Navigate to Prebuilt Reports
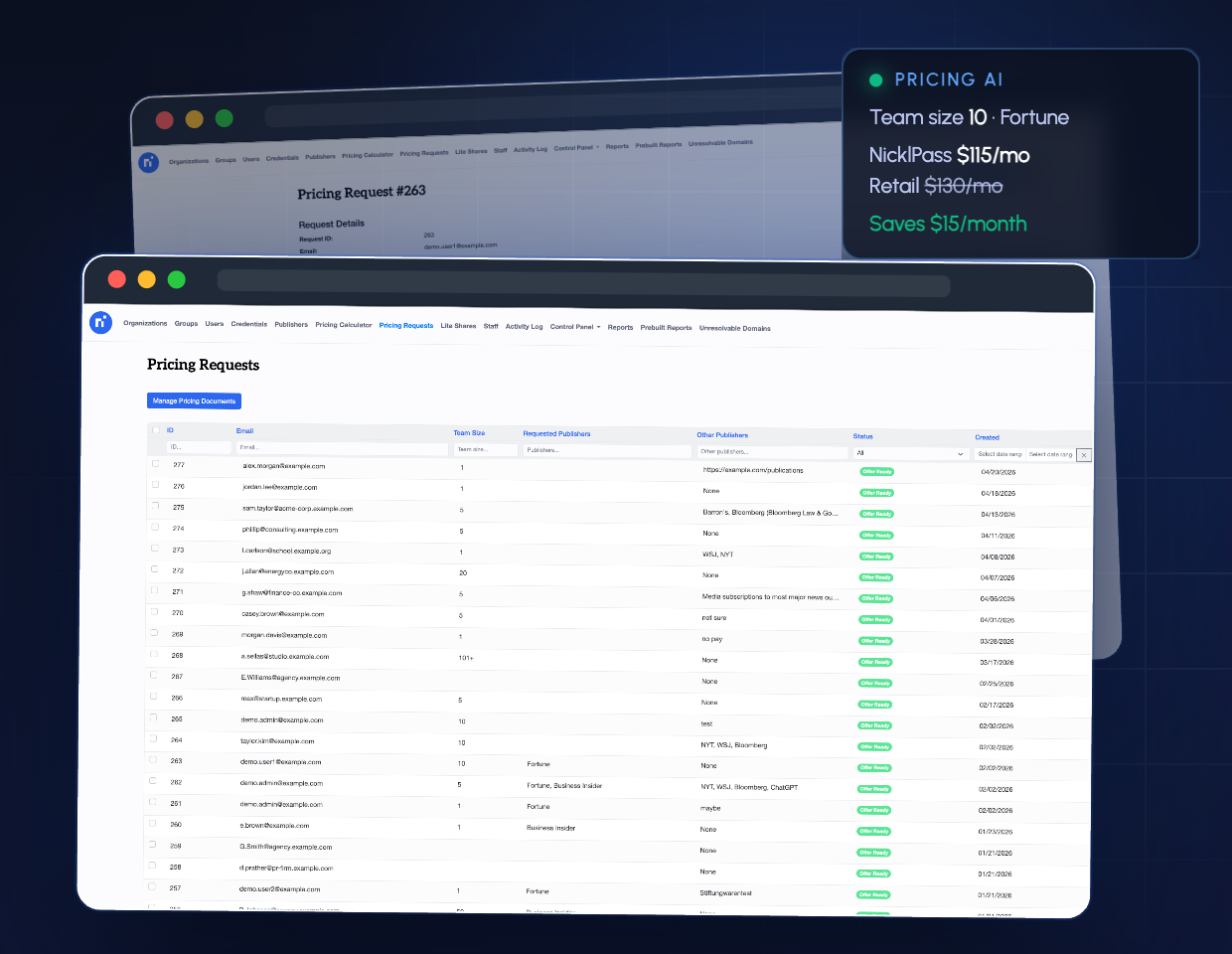 (x=665, y=326)
